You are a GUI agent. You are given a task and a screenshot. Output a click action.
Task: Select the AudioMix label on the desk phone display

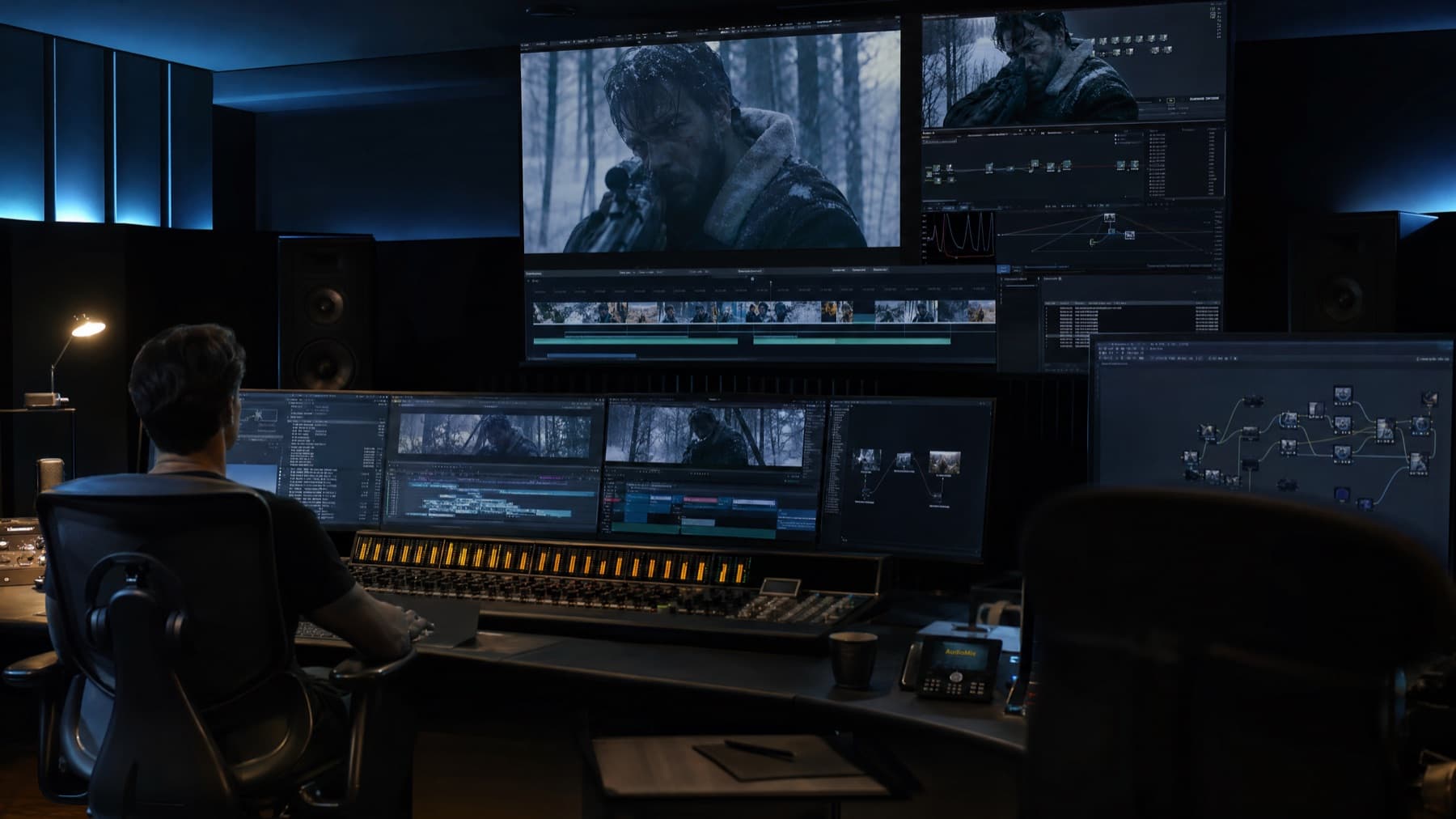pos(960,651)
